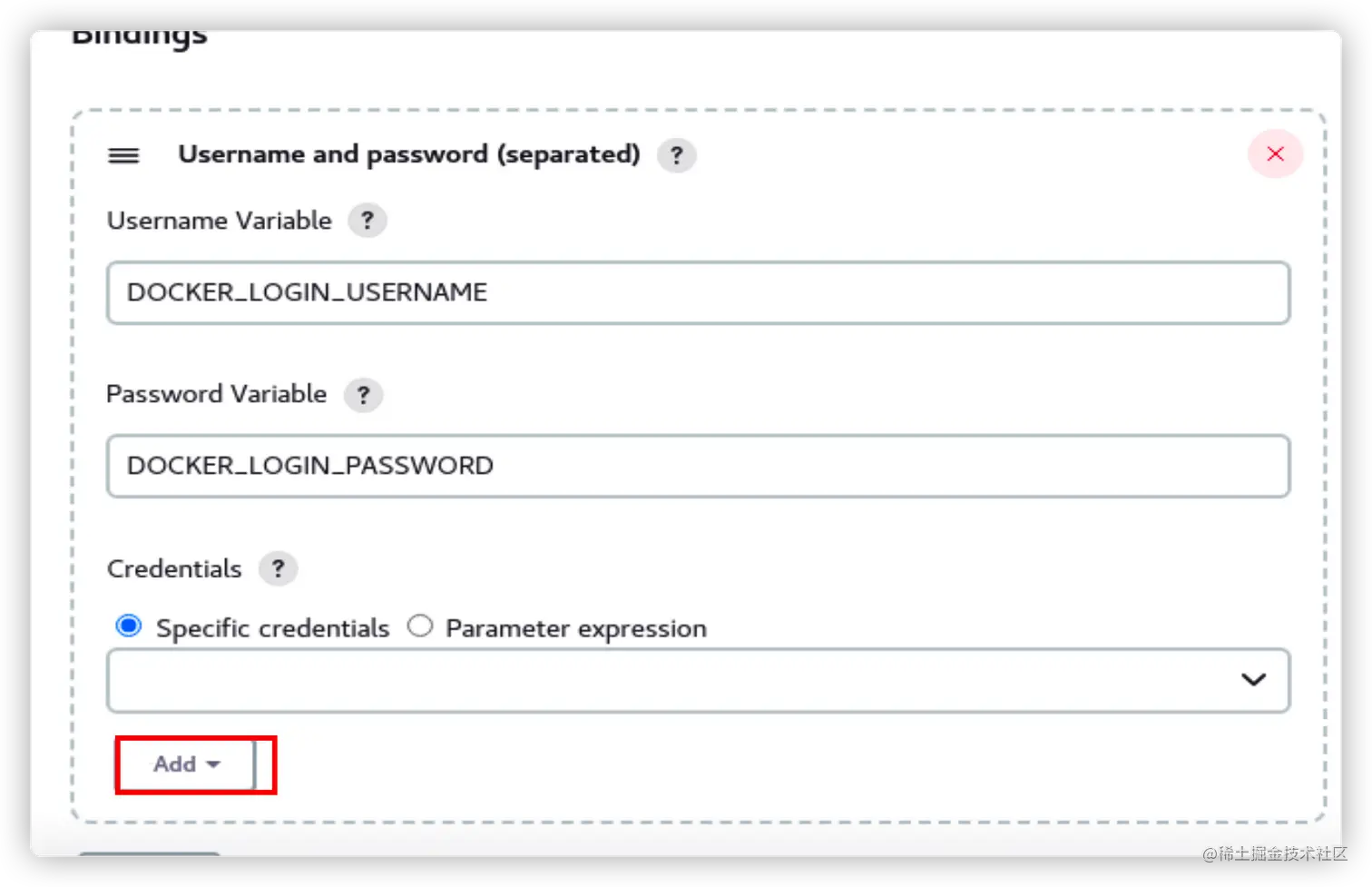Viewport: 1372px width, 887px height.
Task: Click the Username Variable label
Action: click(x=219, y=221)
